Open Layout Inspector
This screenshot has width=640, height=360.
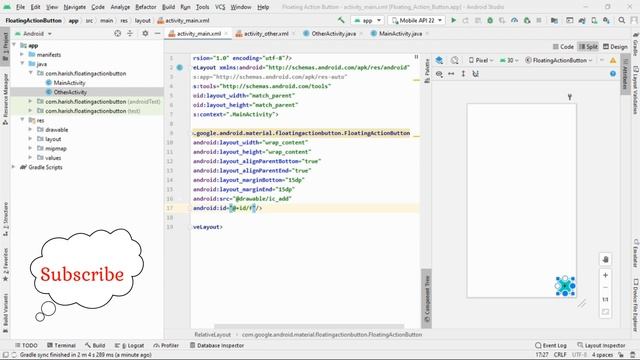pos(601,345)
